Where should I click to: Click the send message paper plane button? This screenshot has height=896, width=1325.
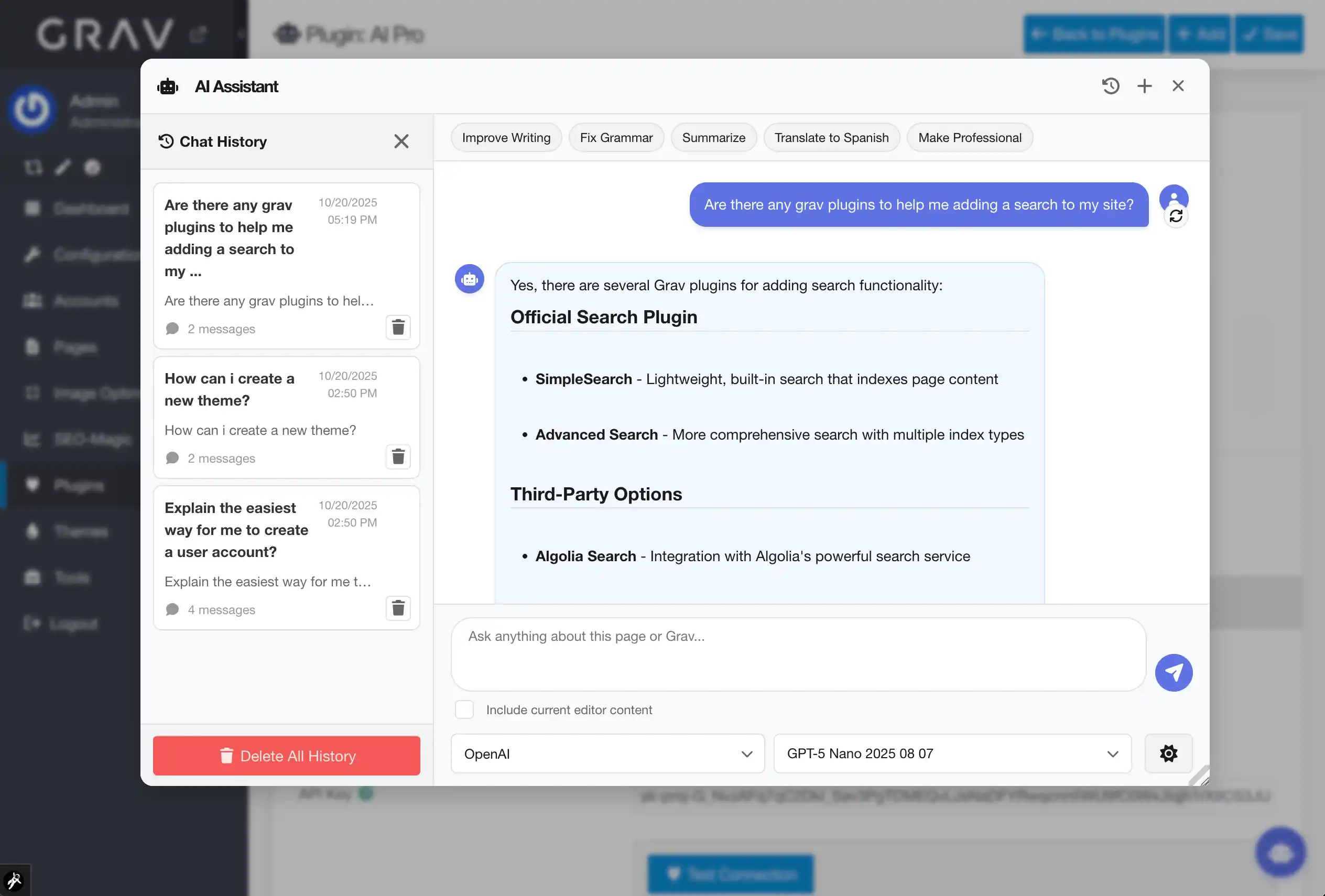pyautogui.click(x=1174, y=673)
